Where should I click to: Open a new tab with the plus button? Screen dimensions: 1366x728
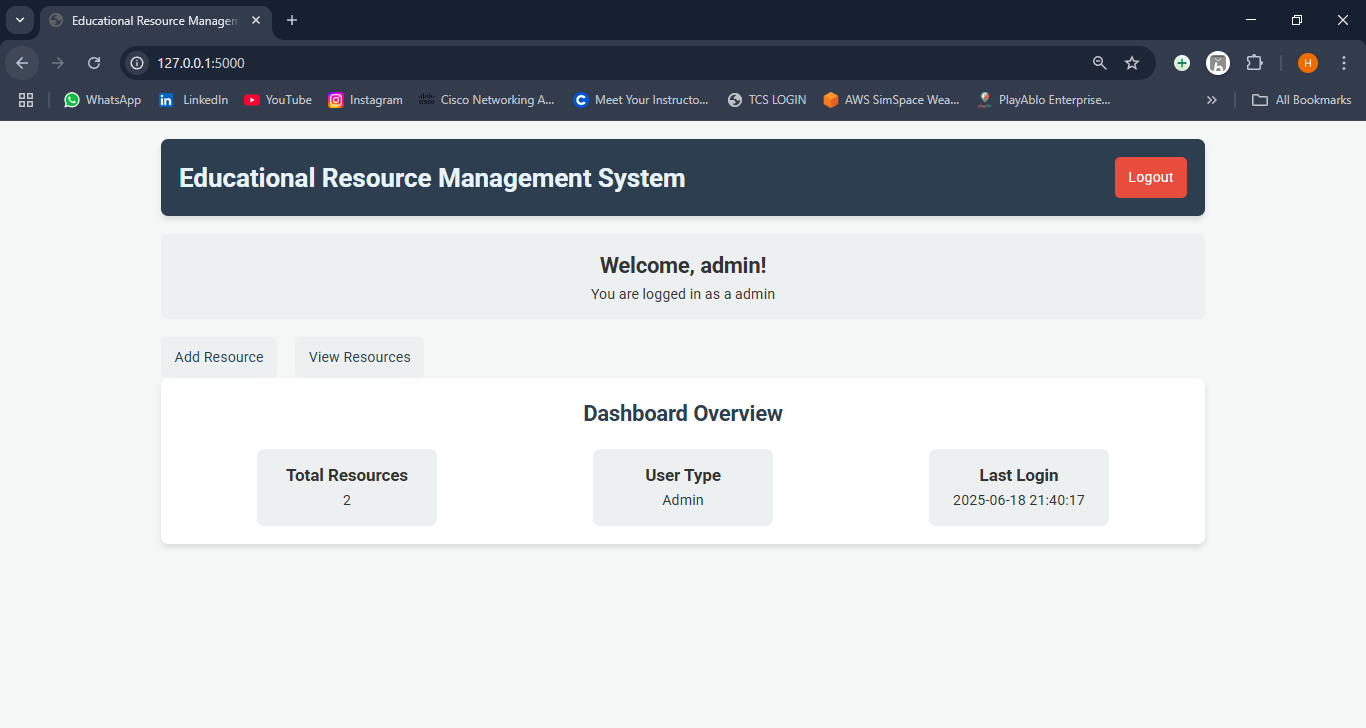pos(292,20)
